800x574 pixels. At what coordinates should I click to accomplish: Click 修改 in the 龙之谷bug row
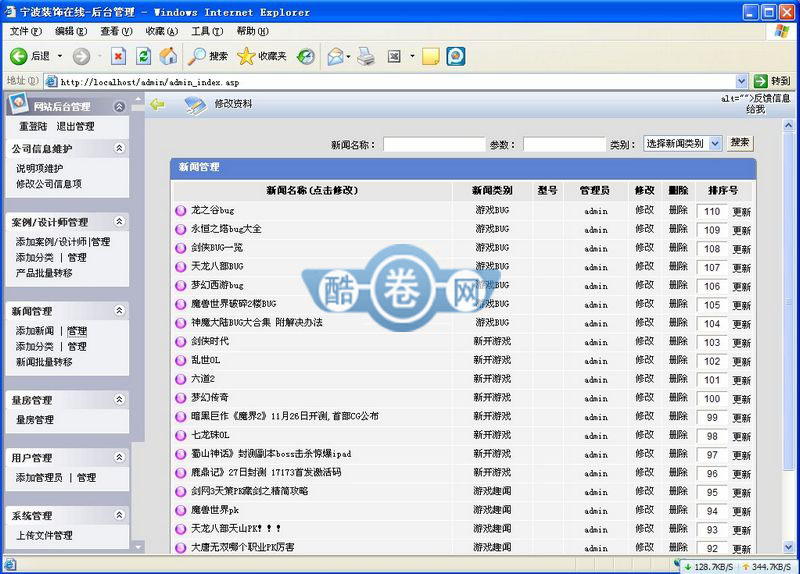click(644, 210)
